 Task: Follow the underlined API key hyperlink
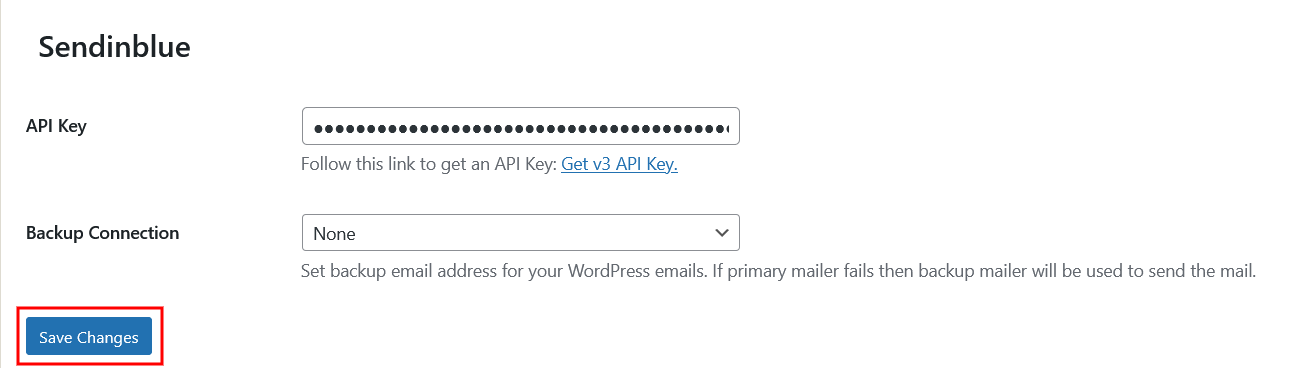619,164
